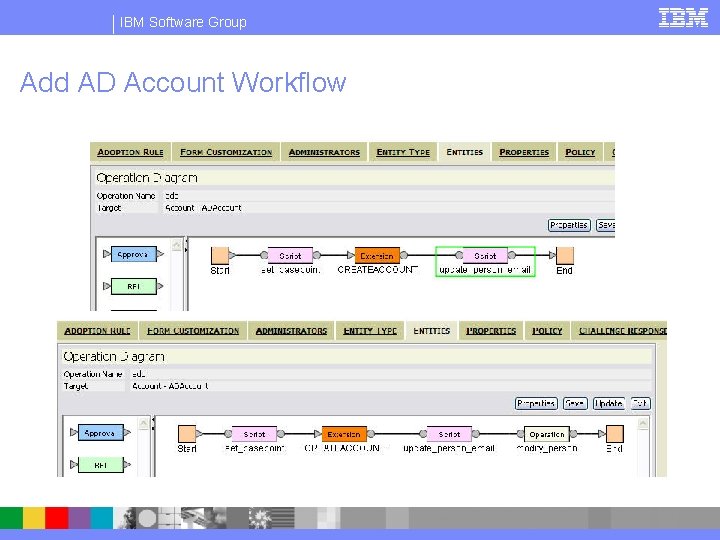The width and height of the screenshot is (720, 540).
Task: Click upper palette scroll up arrow
Action: pos(176,245)
